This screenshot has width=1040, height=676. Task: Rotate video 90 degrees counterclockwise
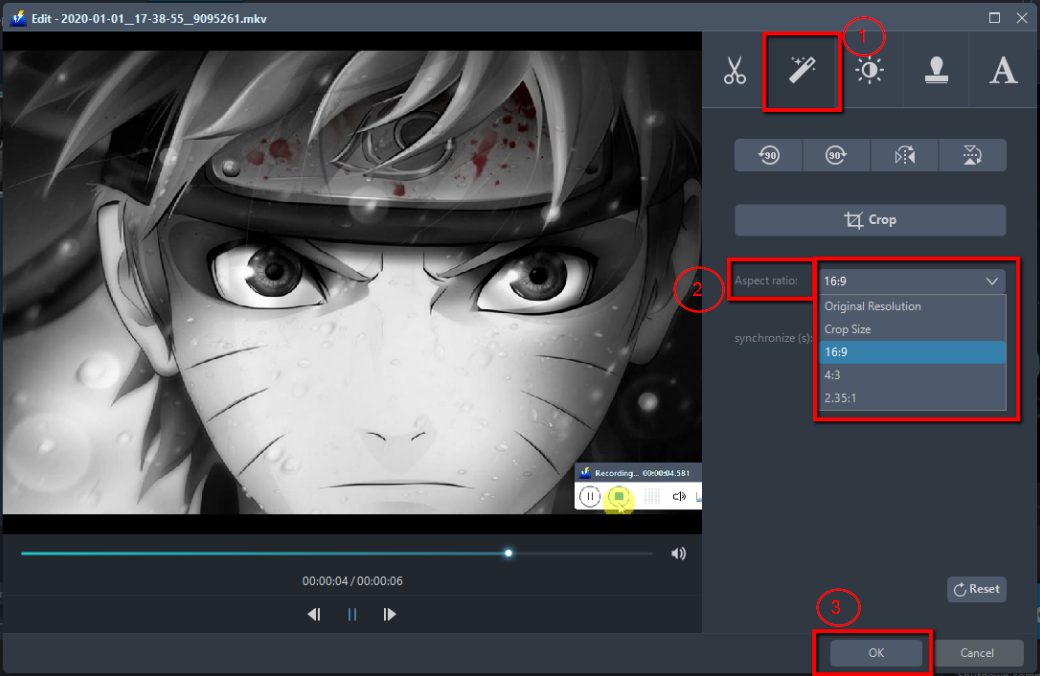(769, 155)
